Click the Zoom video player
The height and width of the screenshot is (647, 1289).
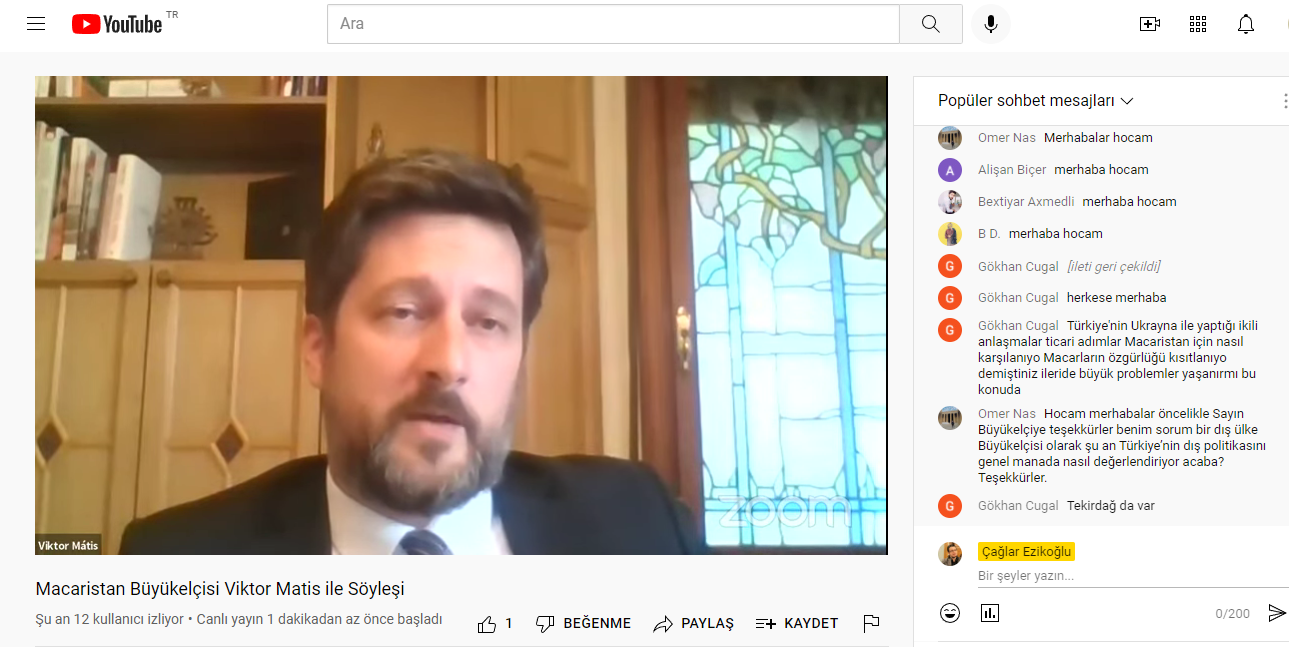461,315
